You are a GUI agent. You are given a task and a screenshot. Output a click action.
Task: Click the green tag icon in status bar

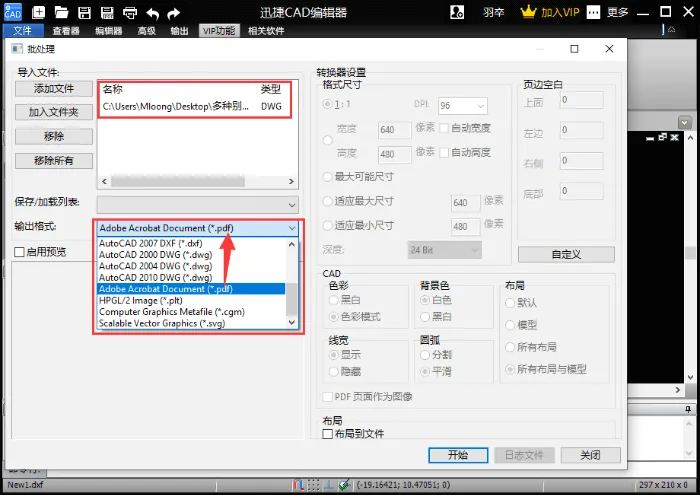(x=344, y=484)
